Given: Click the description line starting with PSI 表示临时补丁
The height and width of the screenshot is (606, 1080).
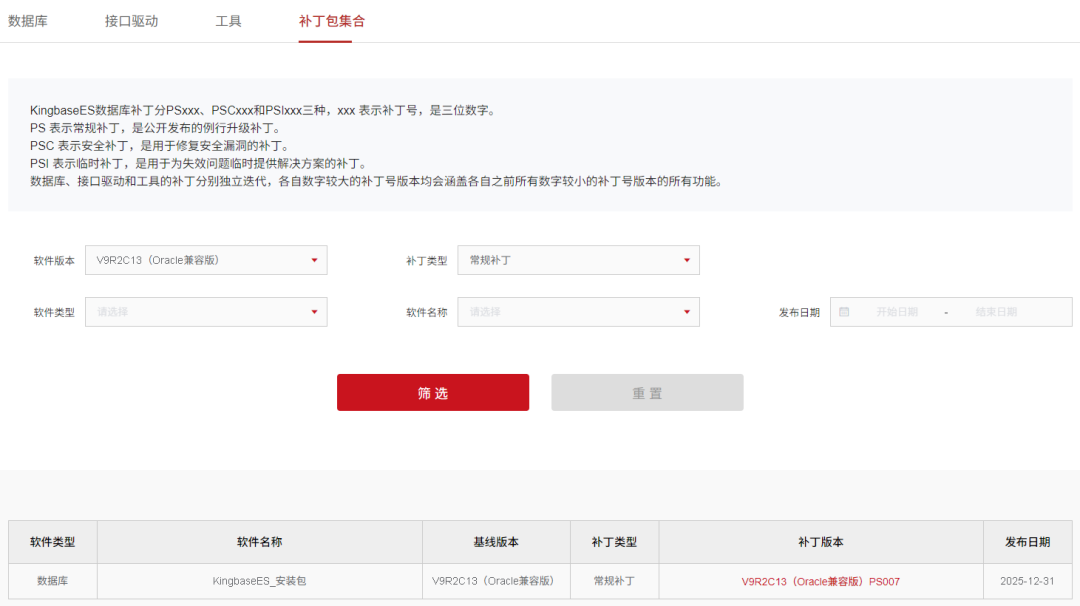Looking at the screenshot, I should click(200, 164).
